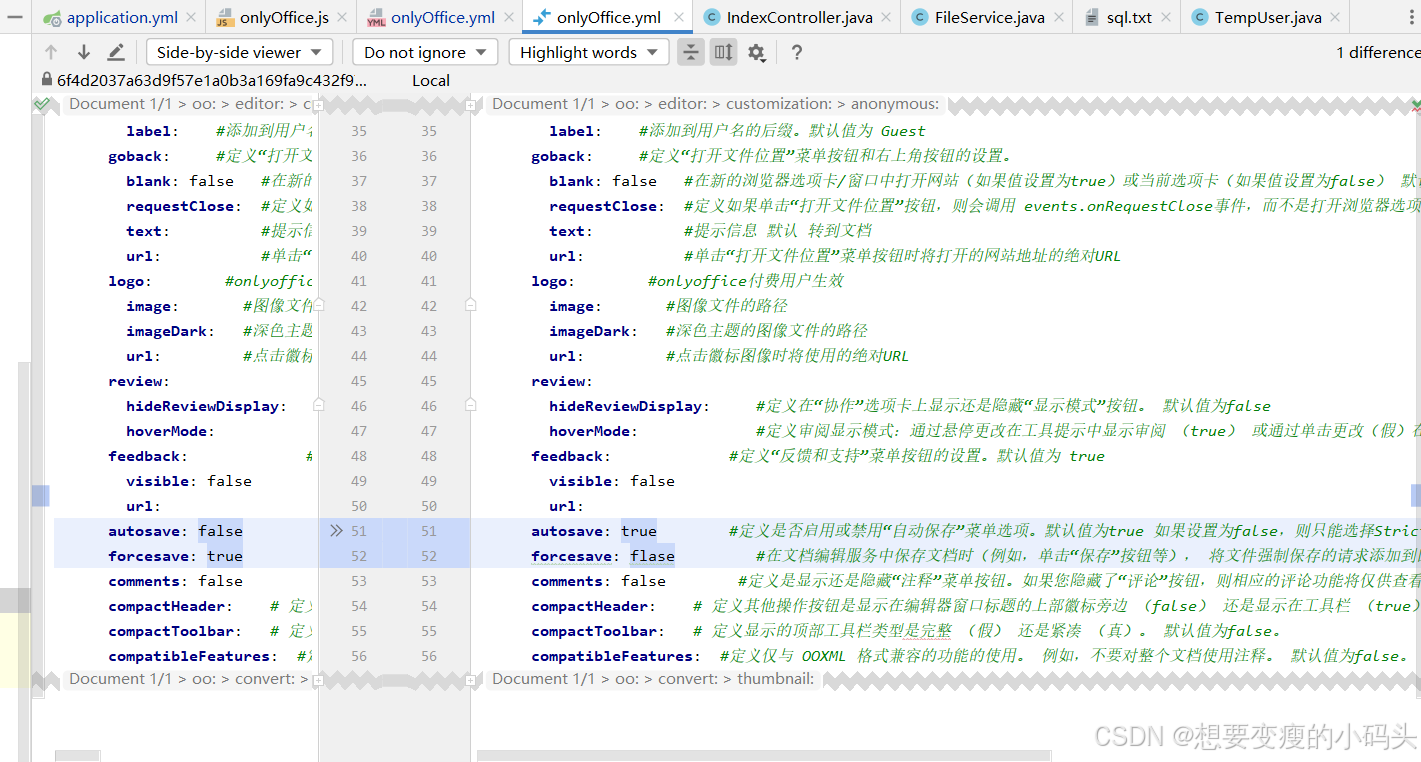The width and height of the screenshot is (1421, 762).
Task: Click the chevron marker at line 51
Action: (339, 530)
